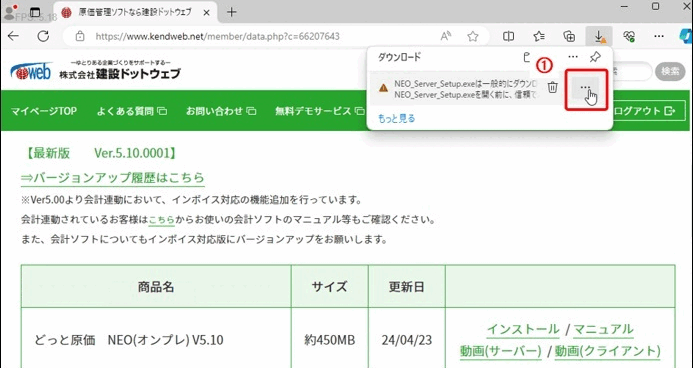
Task: Open the 動画(クライアント) link
Action: pos(608,351)
